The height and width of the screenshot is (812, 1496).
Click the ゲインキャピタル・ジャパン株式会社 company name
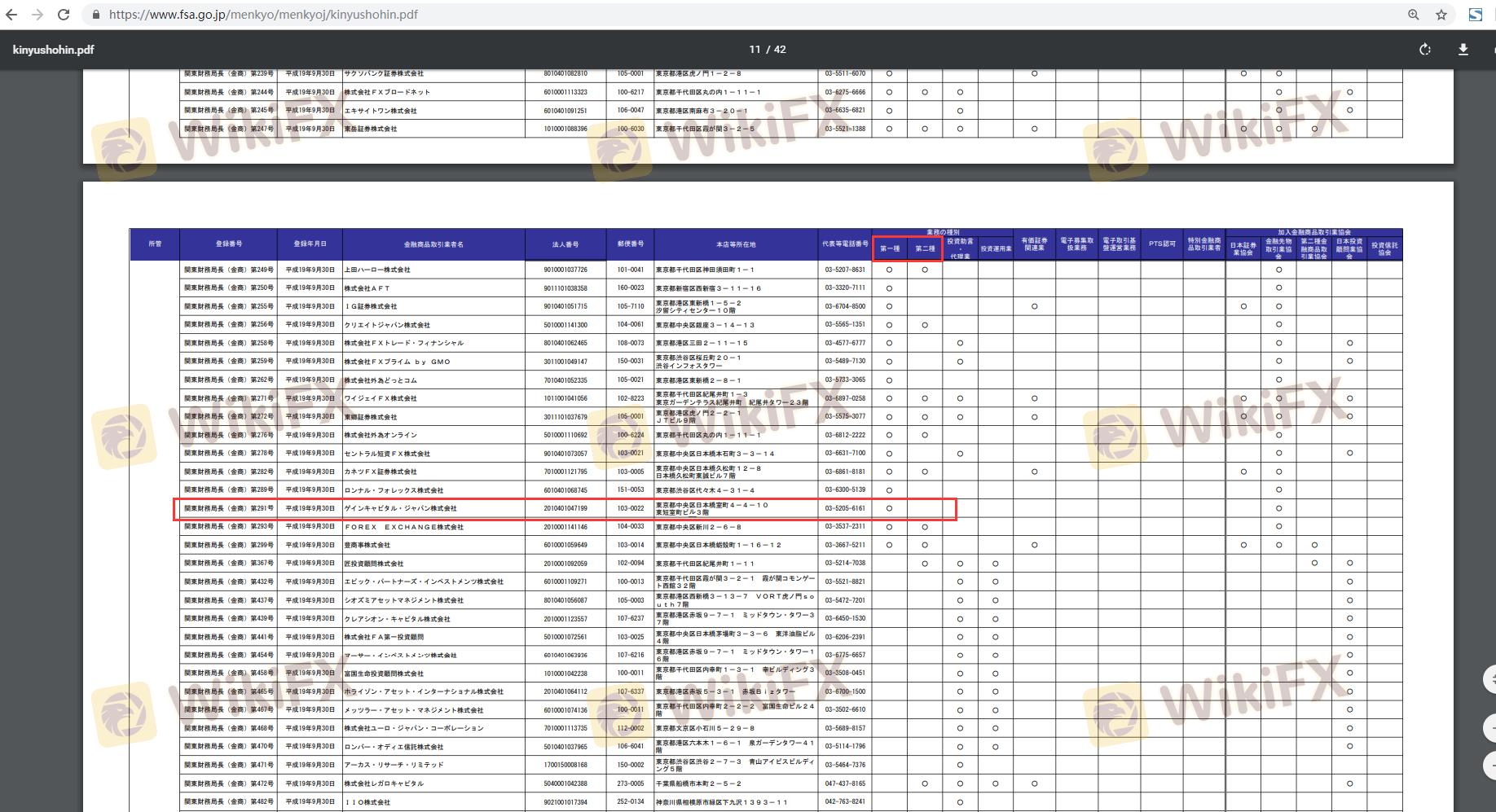(400, 508)
